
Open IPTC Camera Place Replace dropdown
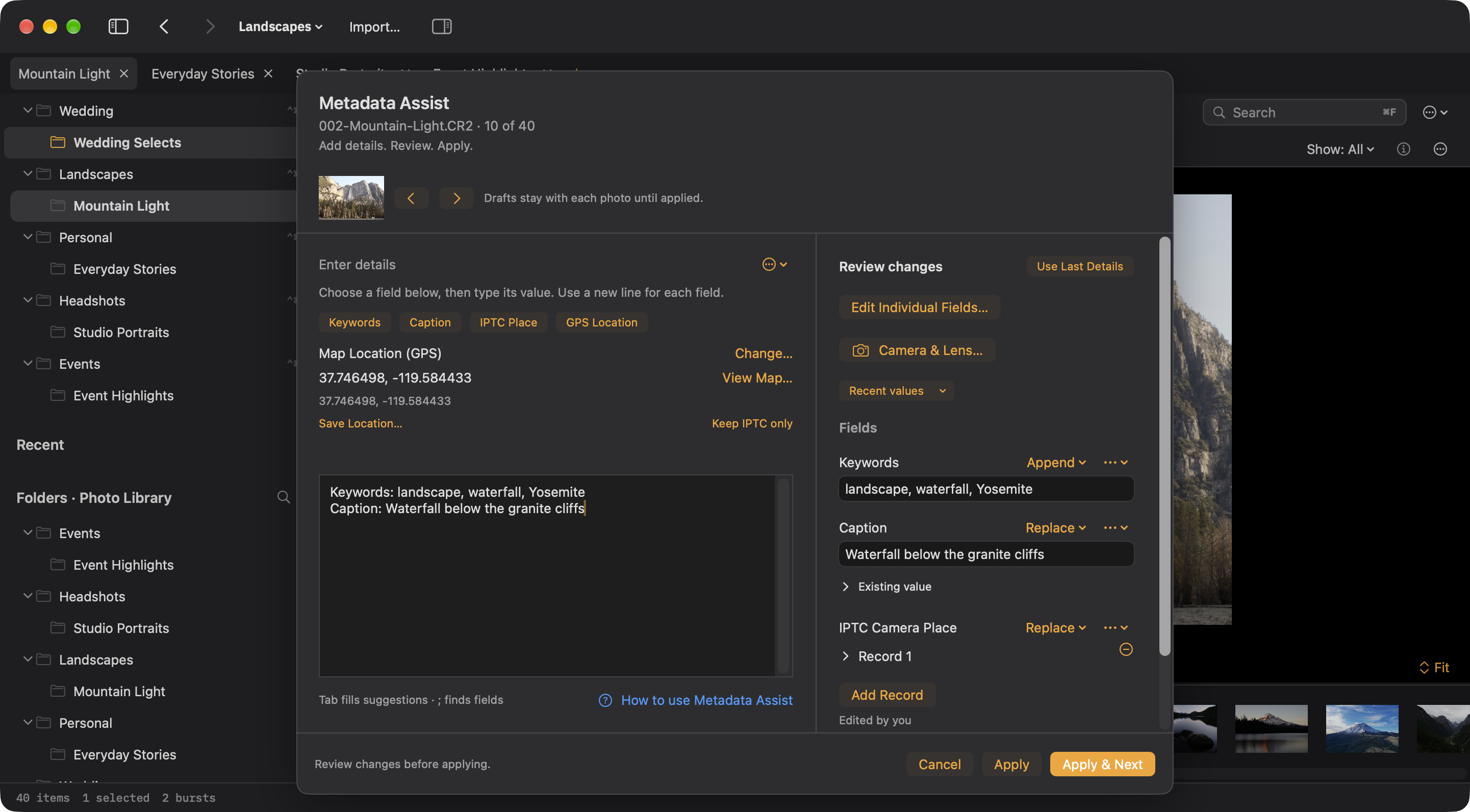coord(1055,628)
